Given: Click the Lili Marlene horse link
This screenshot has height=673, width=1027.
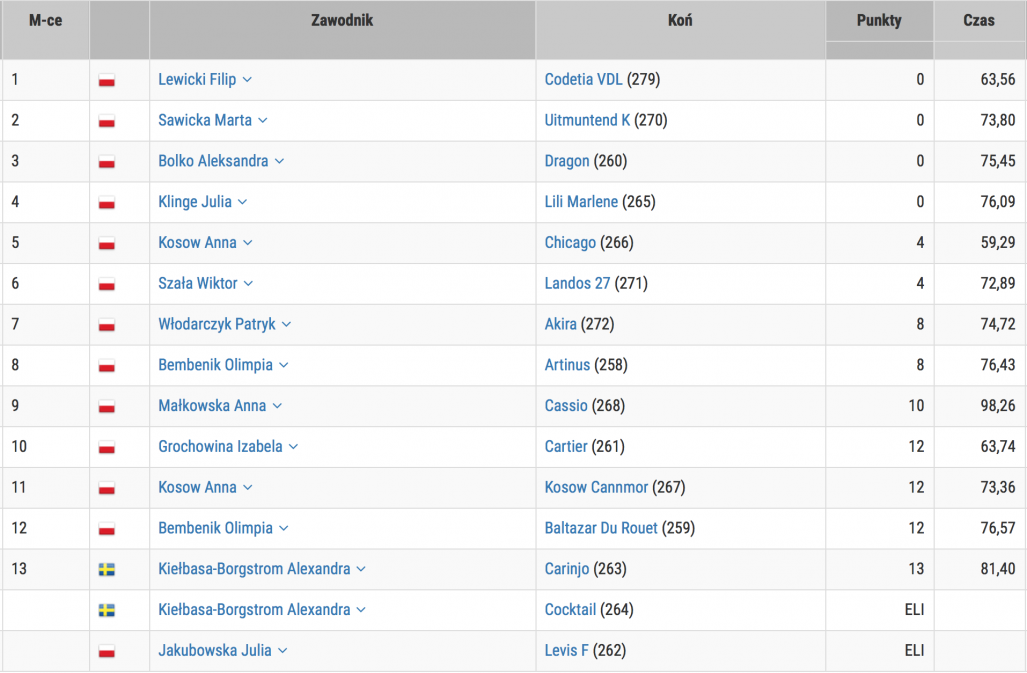Looking at the screenshot, I should click(581, 202).
